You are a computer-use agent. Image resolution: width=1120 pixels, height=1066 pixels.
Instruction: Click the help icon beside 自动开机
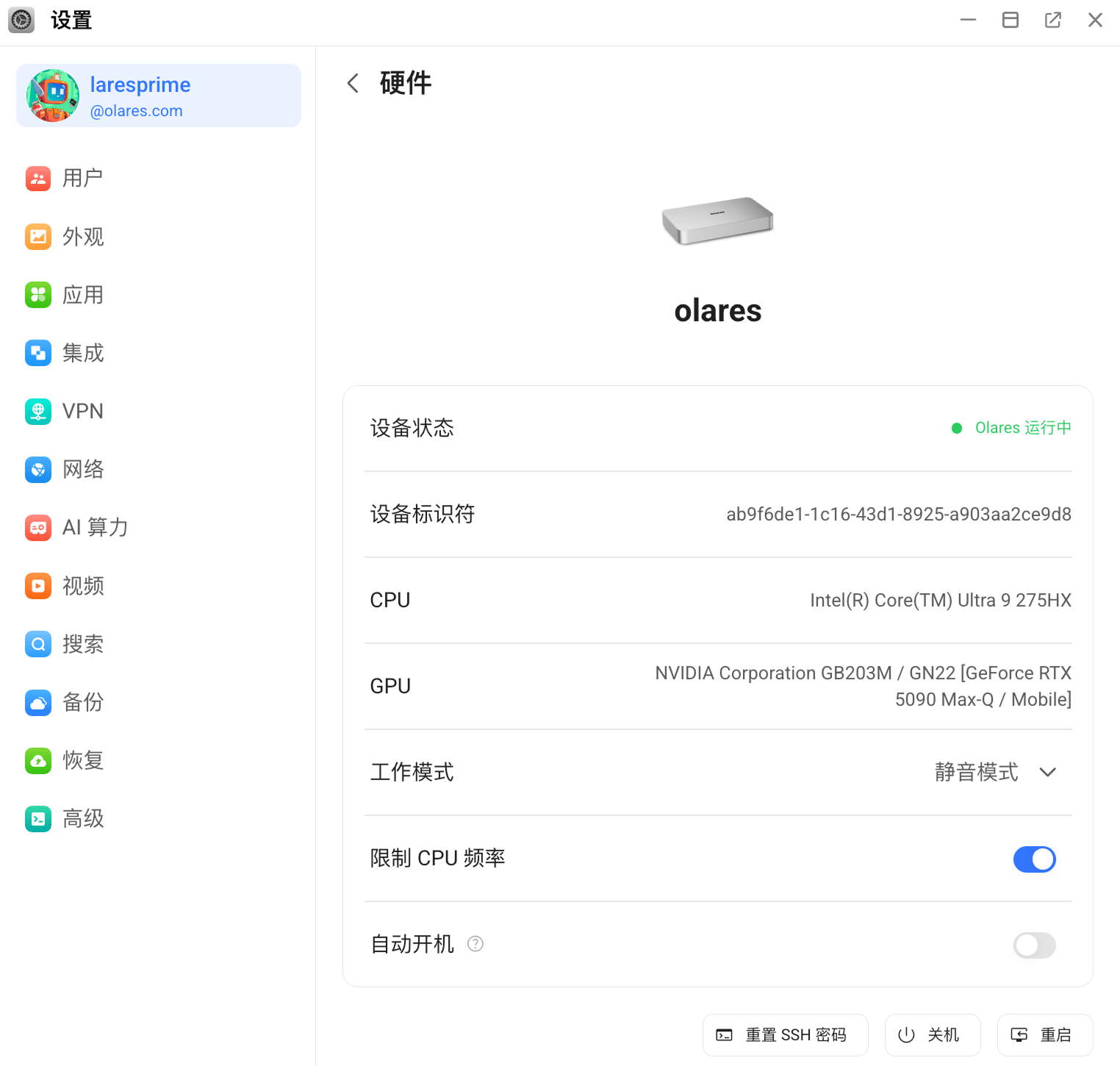tap(475, 944)
